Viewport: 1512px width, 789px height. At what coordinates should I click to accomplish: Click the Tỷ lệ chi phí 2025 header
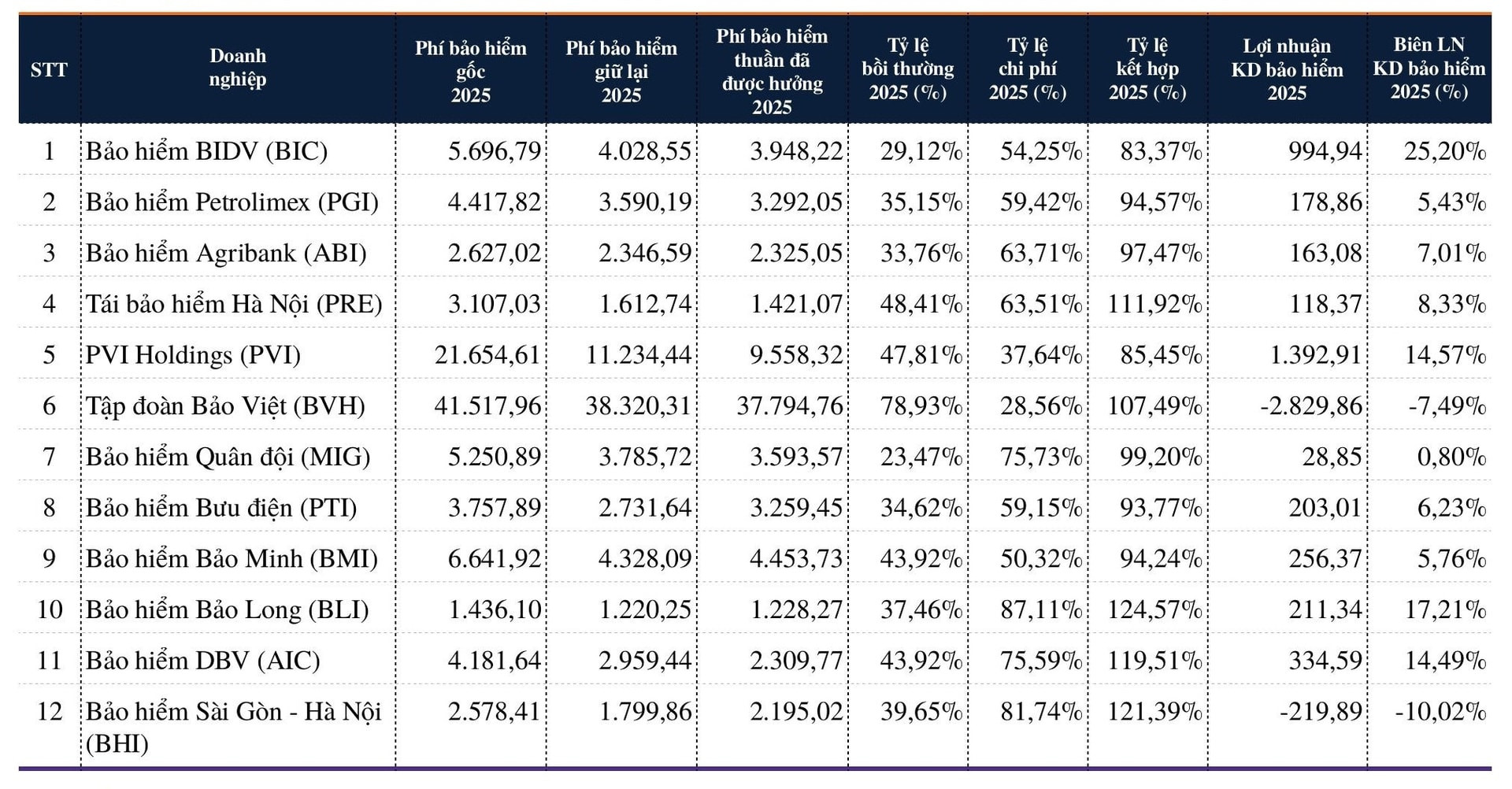(1027, 69)
